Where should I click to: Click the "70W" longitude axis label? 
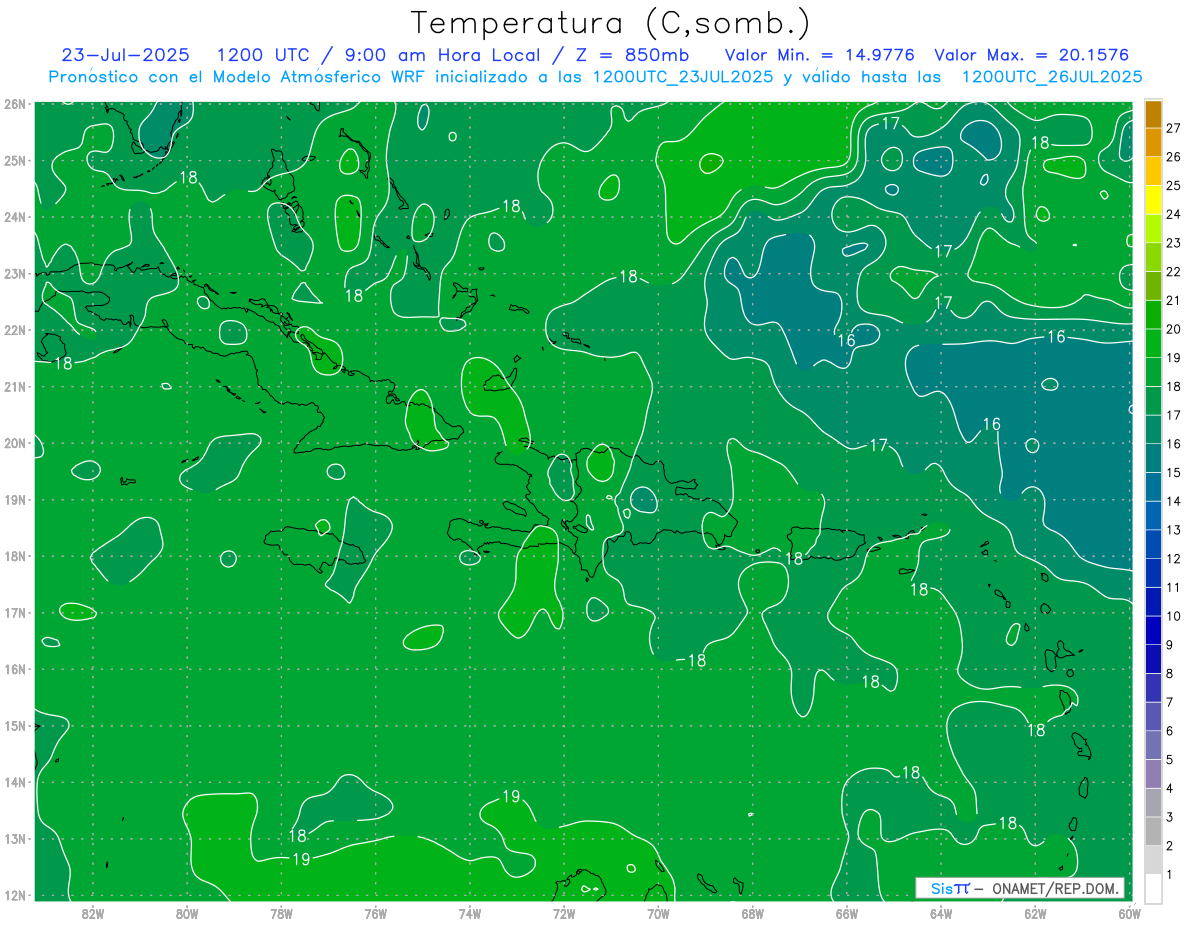[658, 913]
